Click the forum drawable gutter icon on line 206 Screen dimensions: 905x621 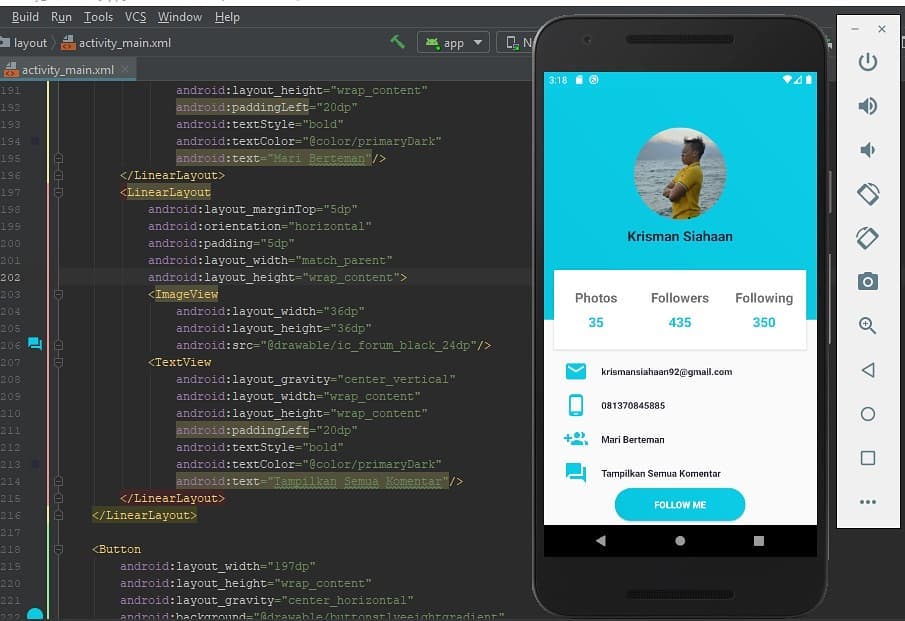pyautogui.click(x=35, y=344)
